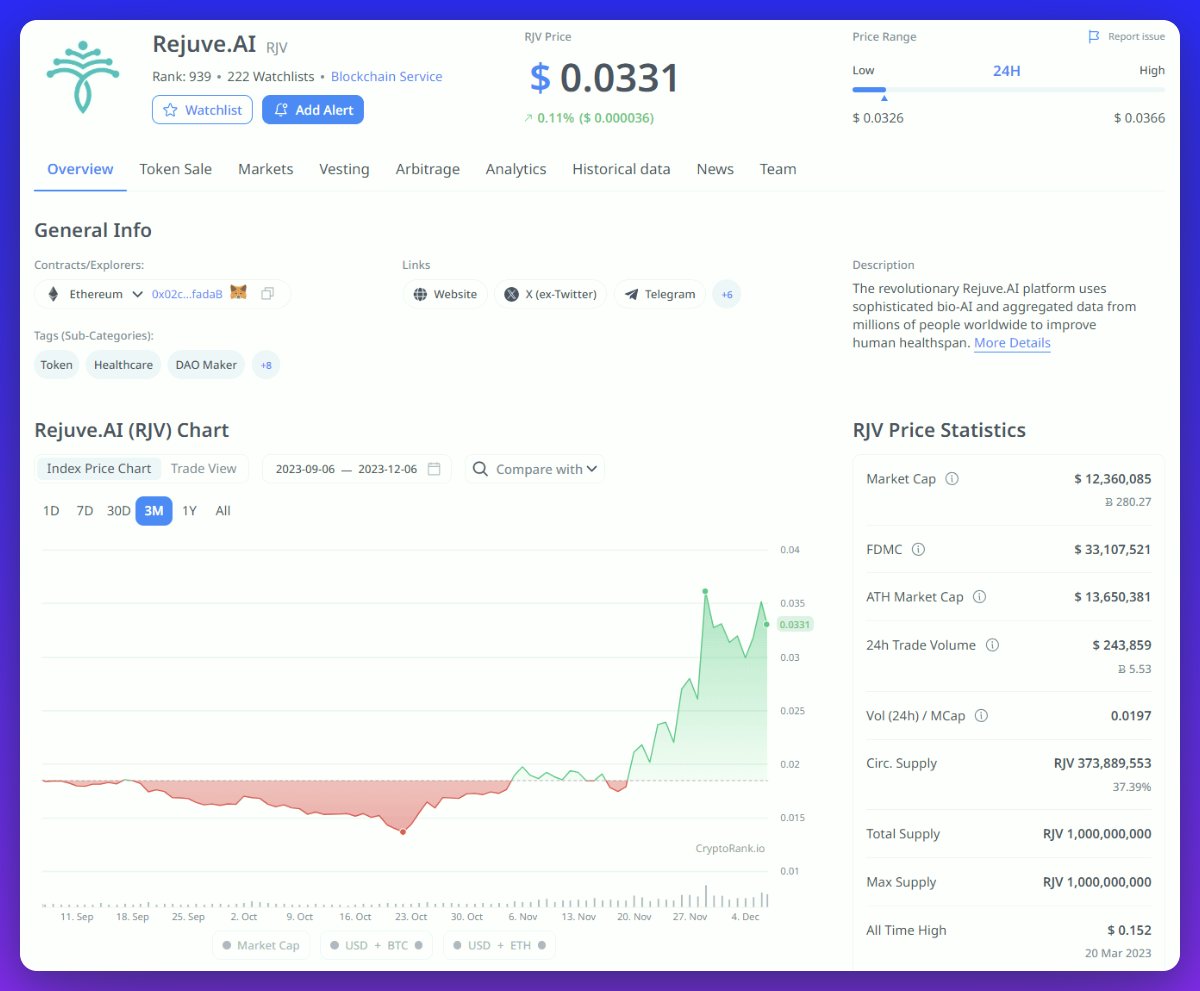Screen dimensions: 1200x991
Task: Click the Ethereum diamond icon
Action: point(54,294)
